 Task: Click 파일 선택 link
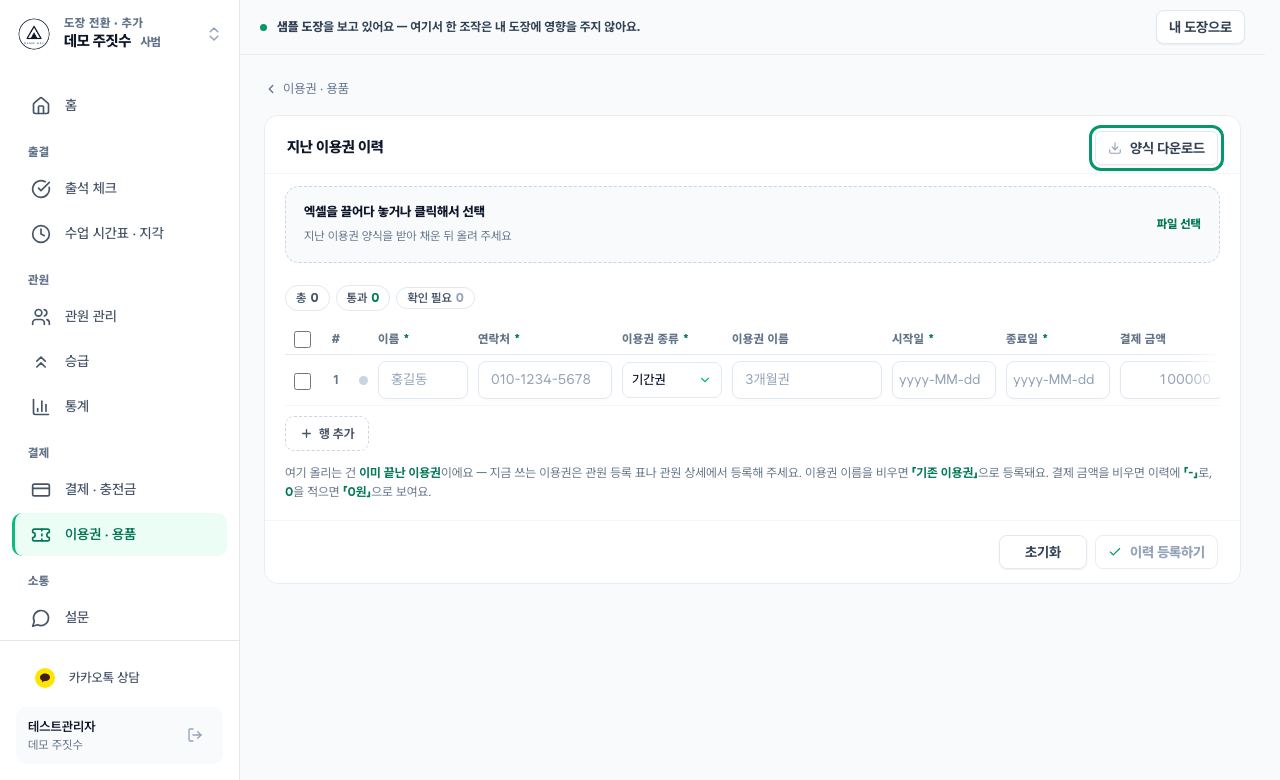coord(1178,224)
